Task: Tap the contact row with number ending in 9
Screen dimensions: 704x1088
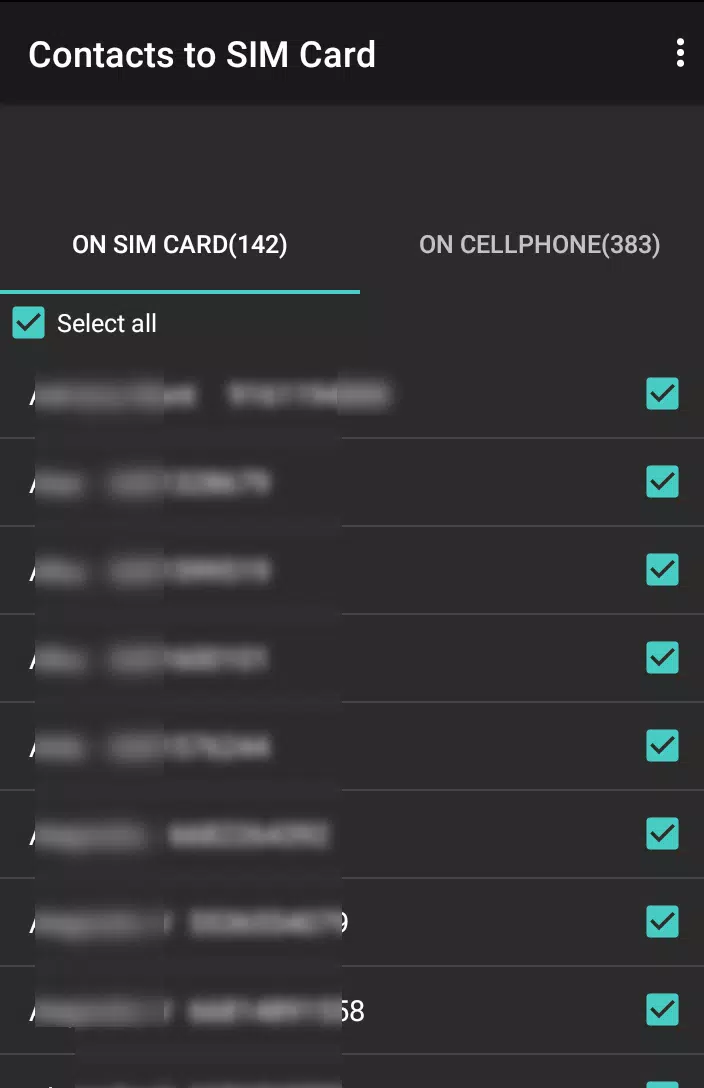Action: tap(352, 922)
